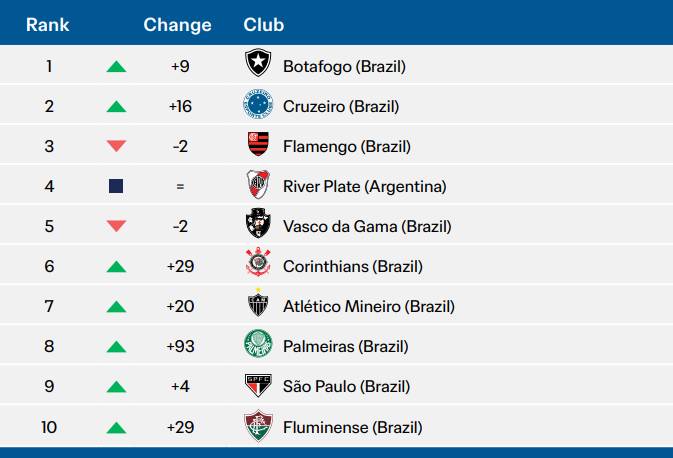Image resolution: width=673 pixels, height=458 pixels.
Task: Select the Flamengo club crest
Action: click(x=258, y=146)
